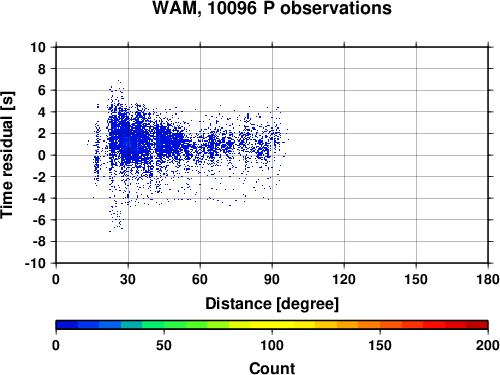500x375 pixels.
Task: Click the Time residual [s] axis label
Action: tap(7, 155)
